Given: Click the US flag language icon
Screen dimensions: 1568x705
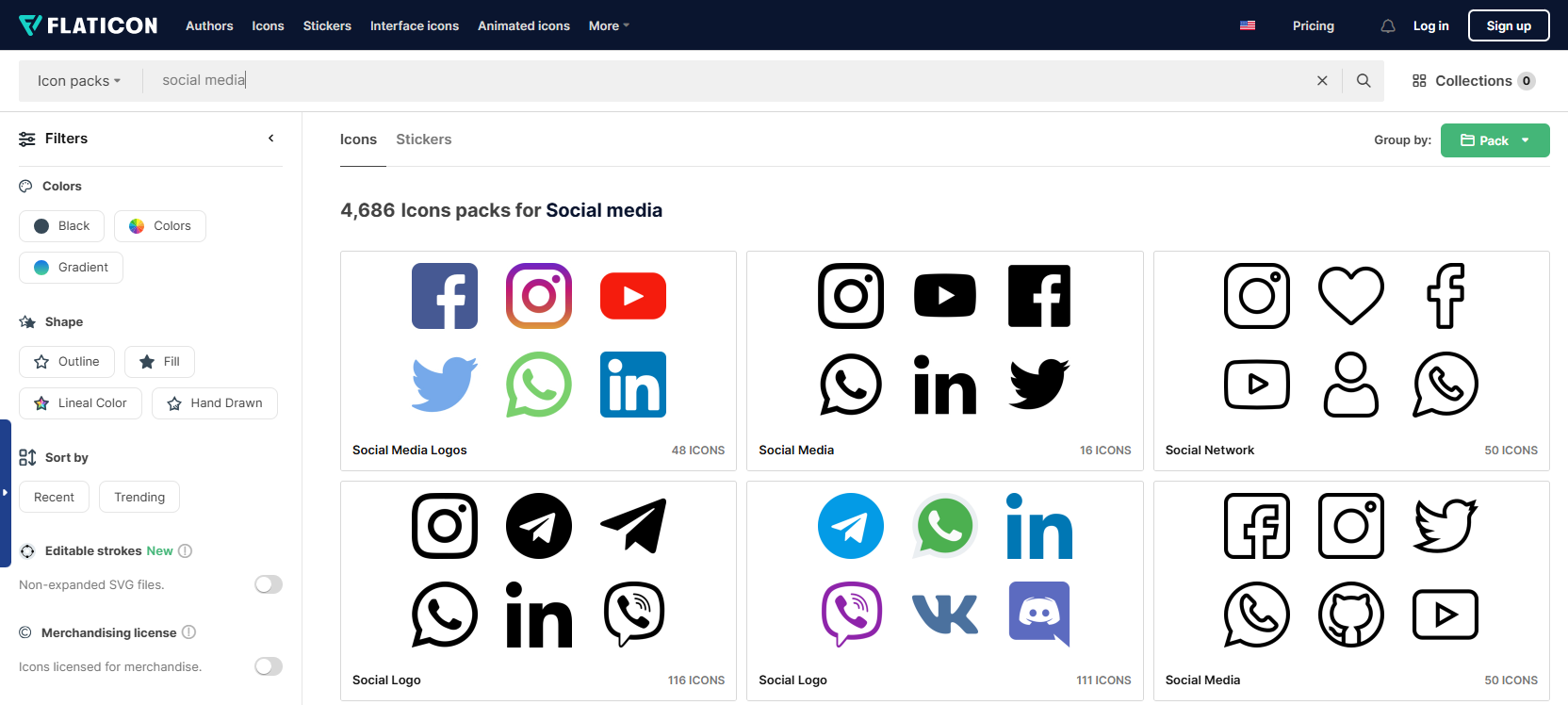Looking at the screenshot, I should click(1247, 25).
